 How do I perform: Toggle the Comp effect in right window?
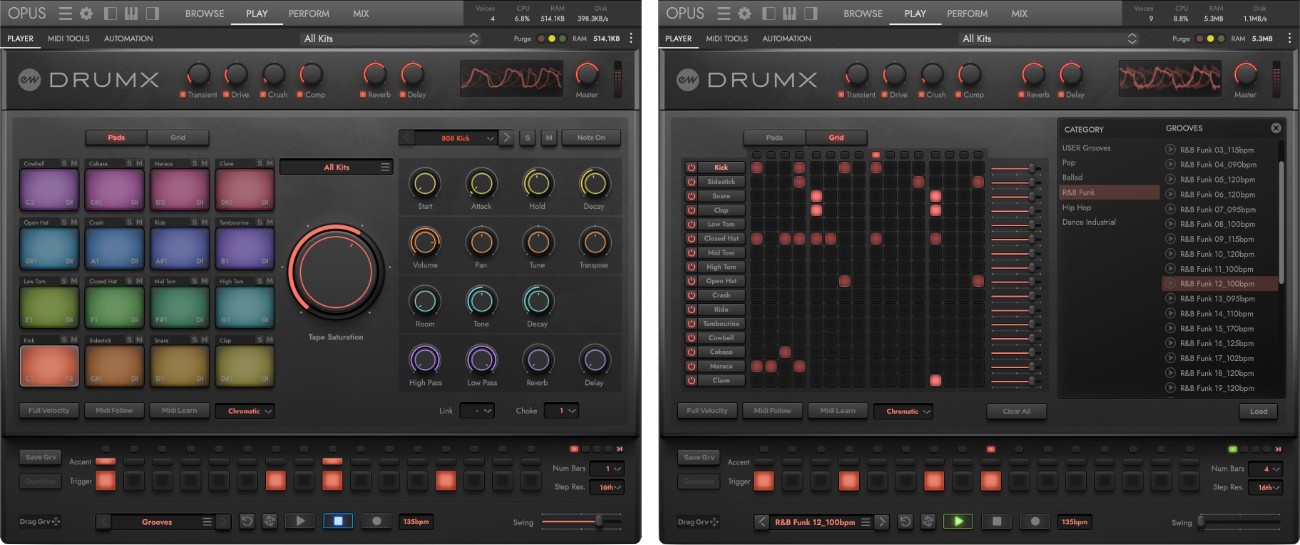958,95
